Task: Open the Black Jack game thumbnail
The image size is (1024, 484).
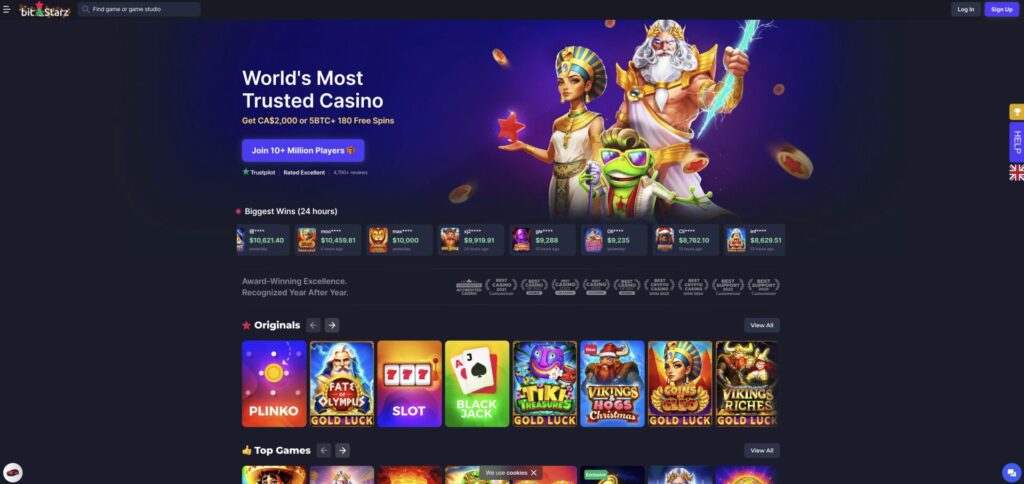Action: [477, 383]
